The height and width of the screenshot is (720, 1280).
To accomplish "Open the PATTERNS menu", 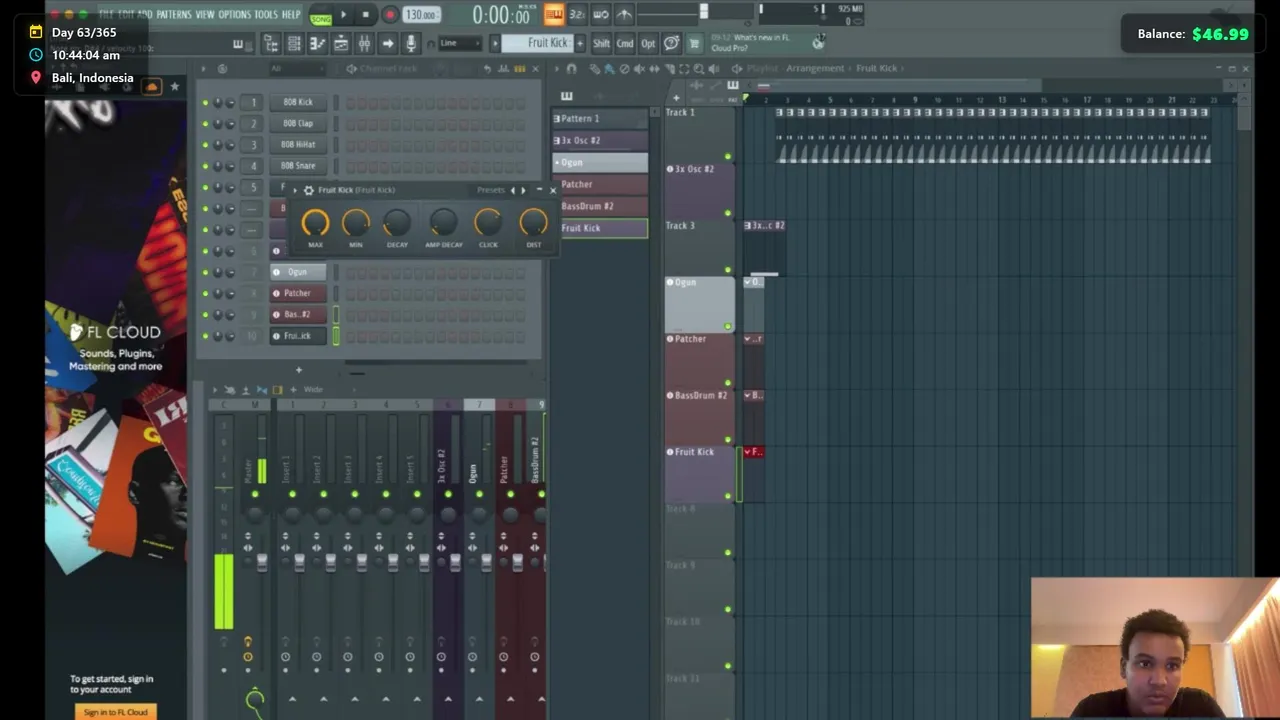I will point(173,14).
